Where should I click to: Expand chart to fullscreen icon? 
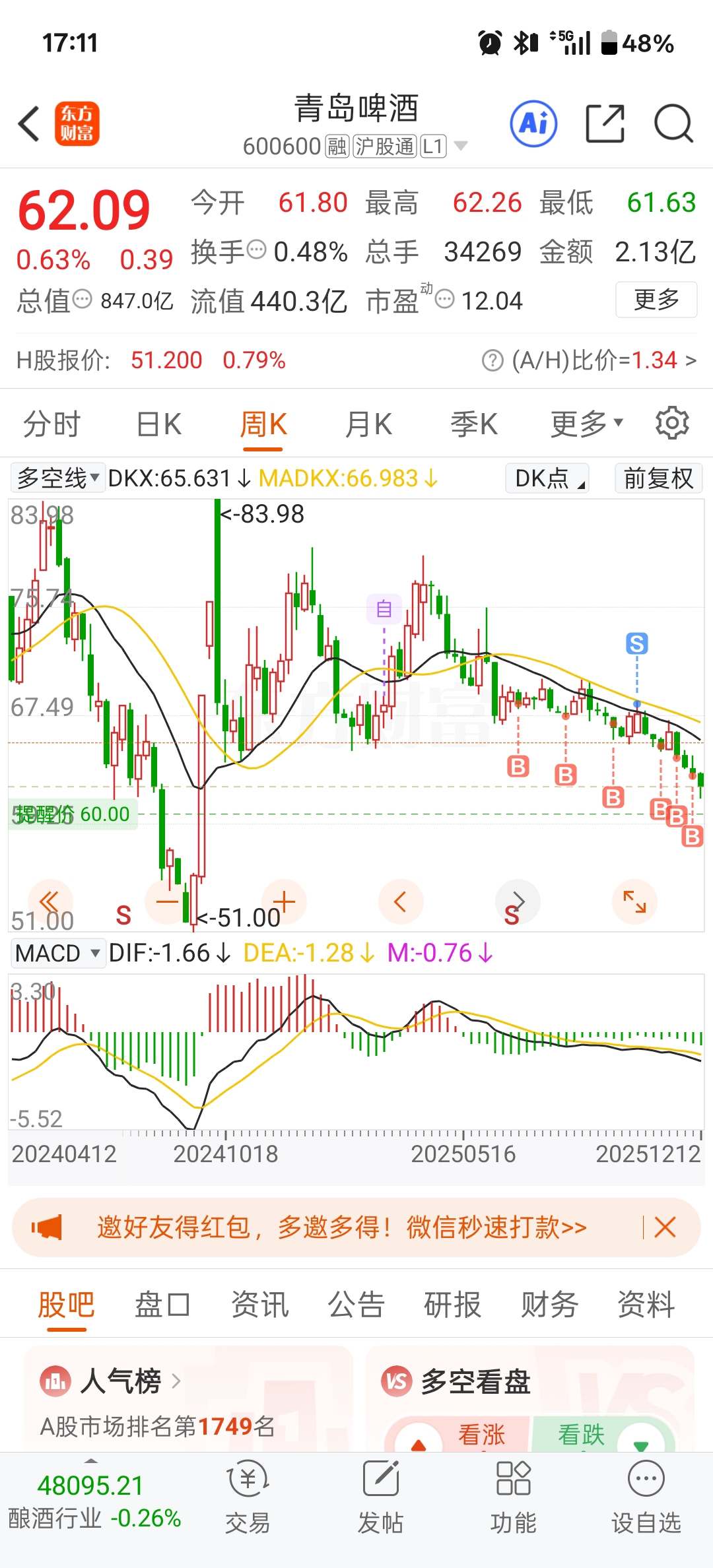[634, 901]
